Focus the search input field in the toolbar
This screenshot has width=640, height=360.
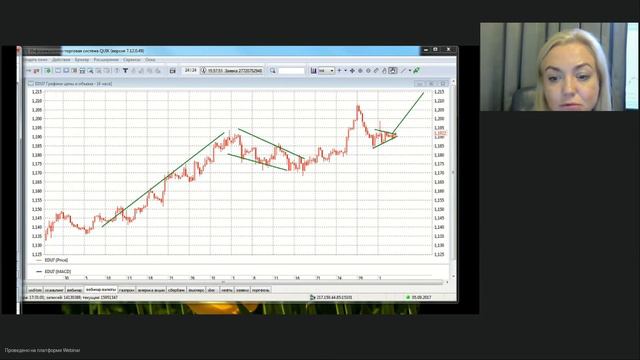[291, 71]
